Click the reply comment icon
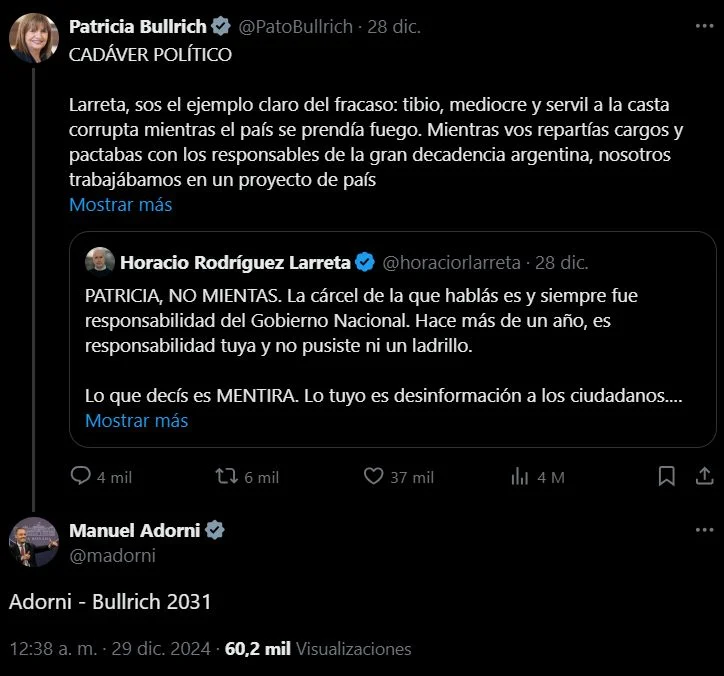The width and height of the screenshot is (724, 676). [81, 477]
